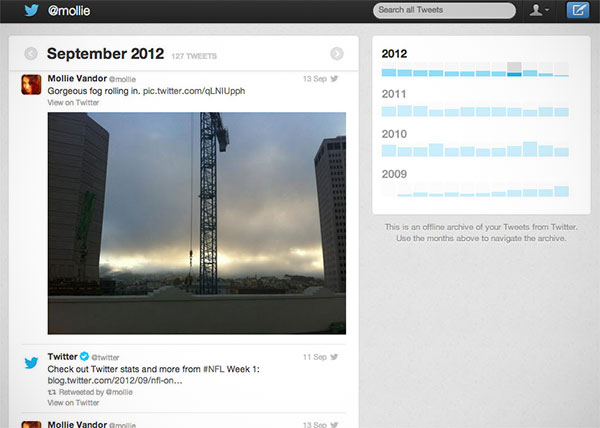Image resolution: width=600 pixels, height=428 pixels.
Task: Click Mollie Vandor's profile avatar
Action: point(31,85)
